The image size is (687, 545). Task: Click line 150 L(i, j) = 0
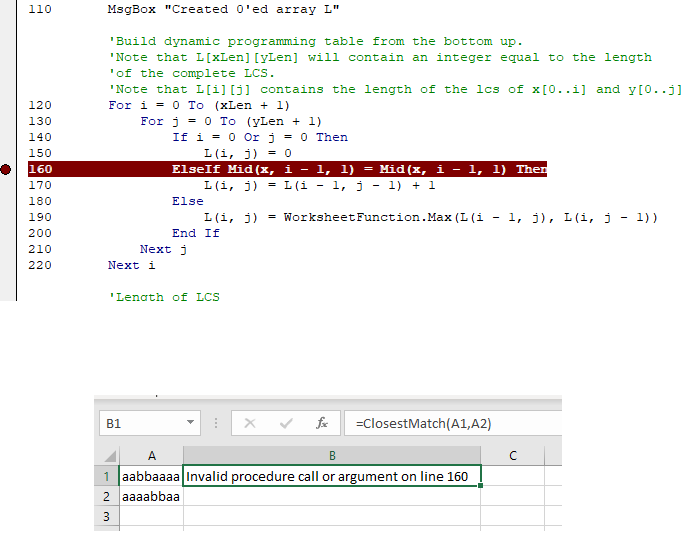248,153
